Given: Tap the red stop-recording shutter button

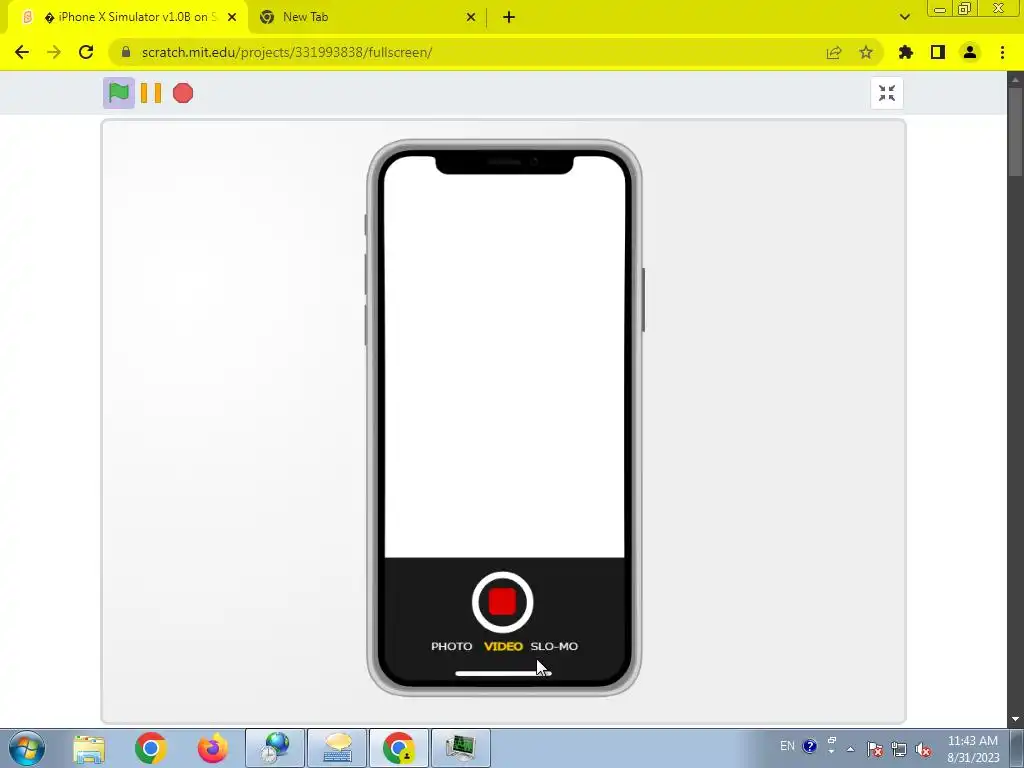Looking at the screenshot, I should click(x=502, y=602).
